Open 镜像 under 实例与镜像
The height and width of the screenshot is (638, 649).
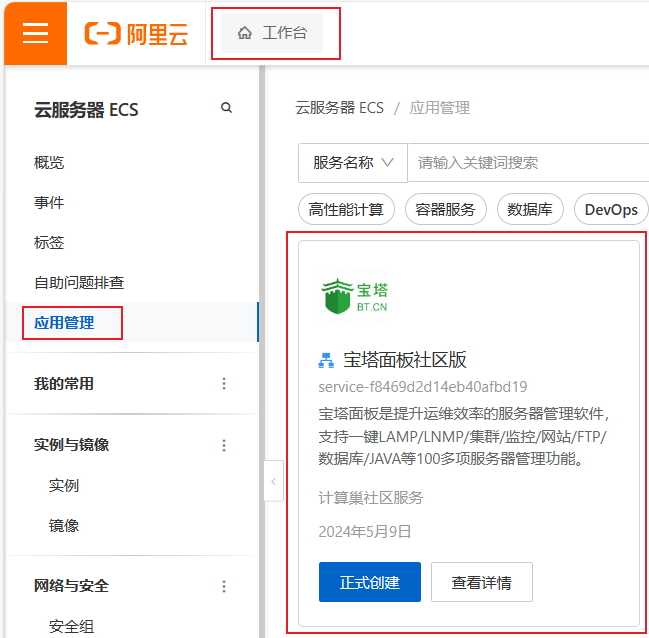64,526
